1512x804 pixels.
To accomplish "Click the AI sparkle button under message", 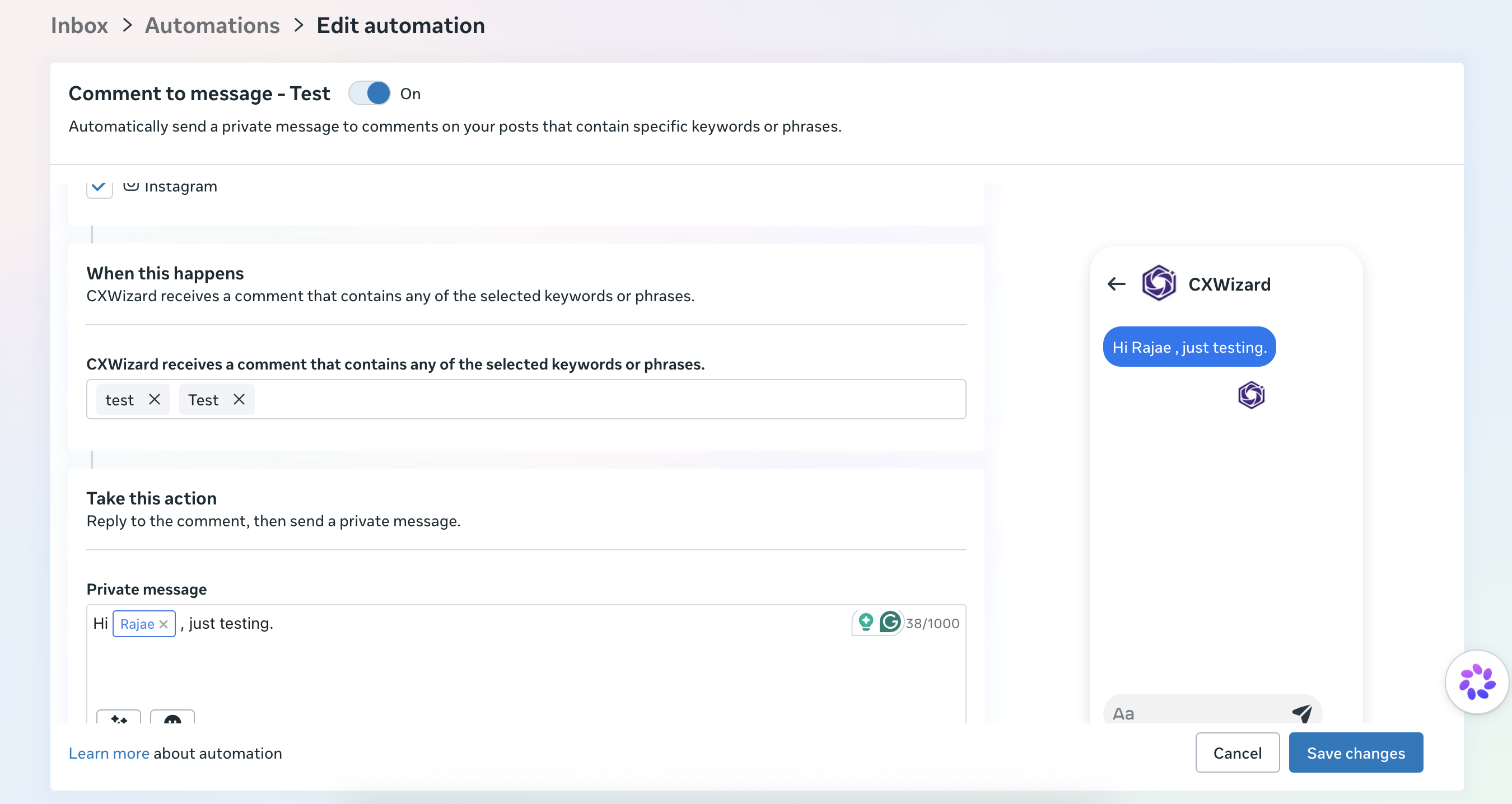I will (x=119, y=717).
